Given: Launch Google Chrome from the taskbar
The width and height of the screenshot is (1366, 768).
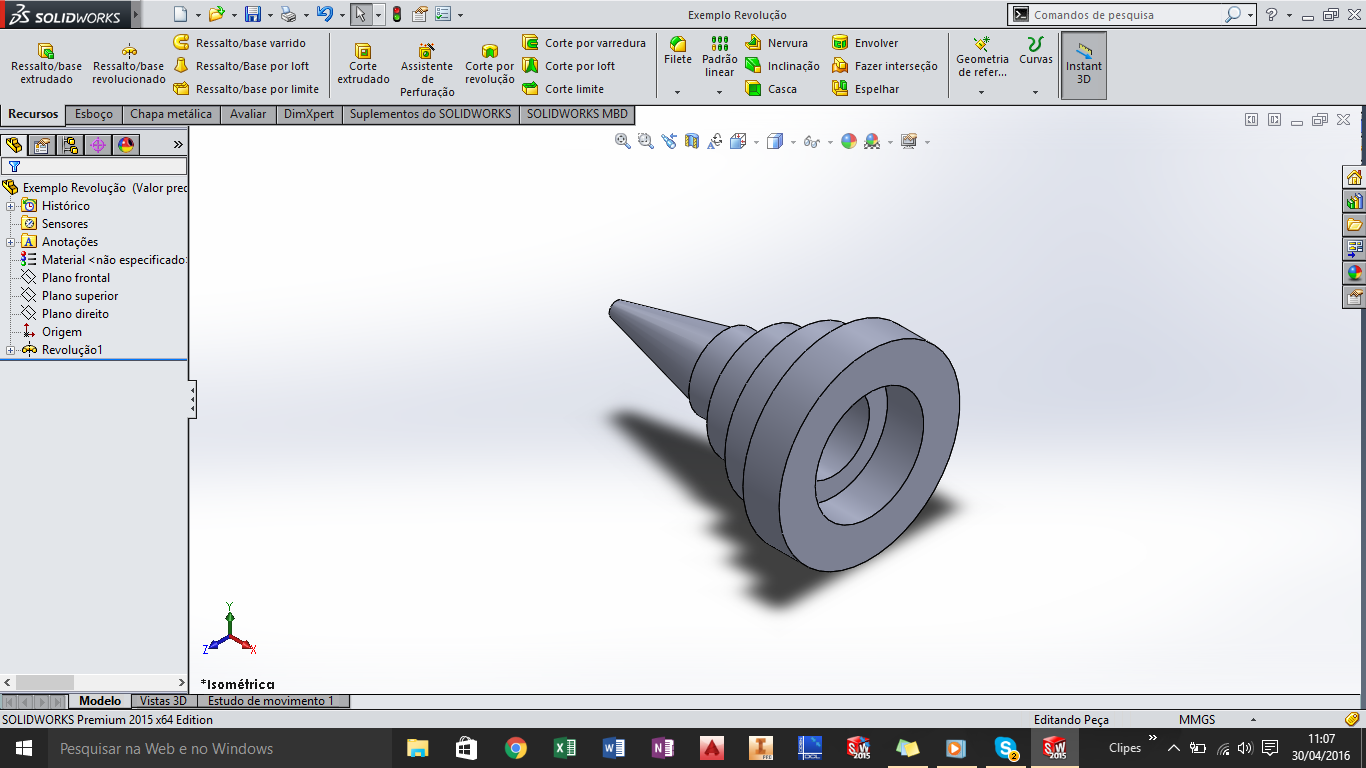Looking at the screenshot, I should pos(515,748).
